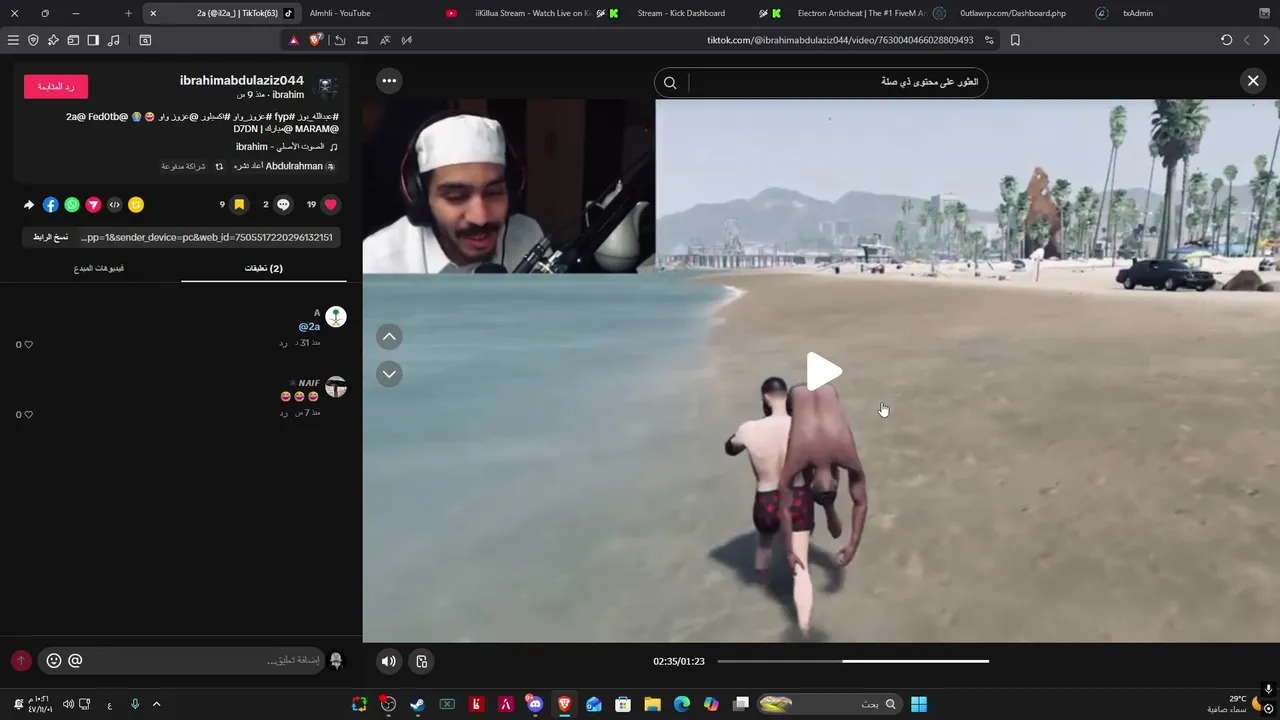Copy the video link button

point(51,237)
